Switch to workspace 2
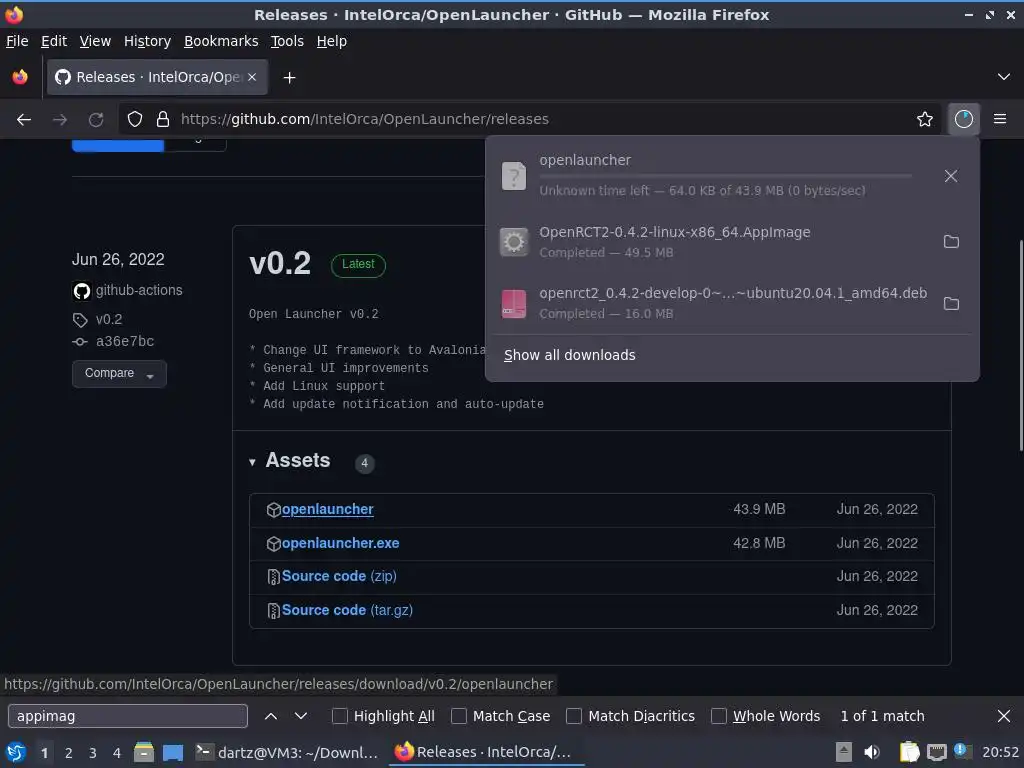 69,753
